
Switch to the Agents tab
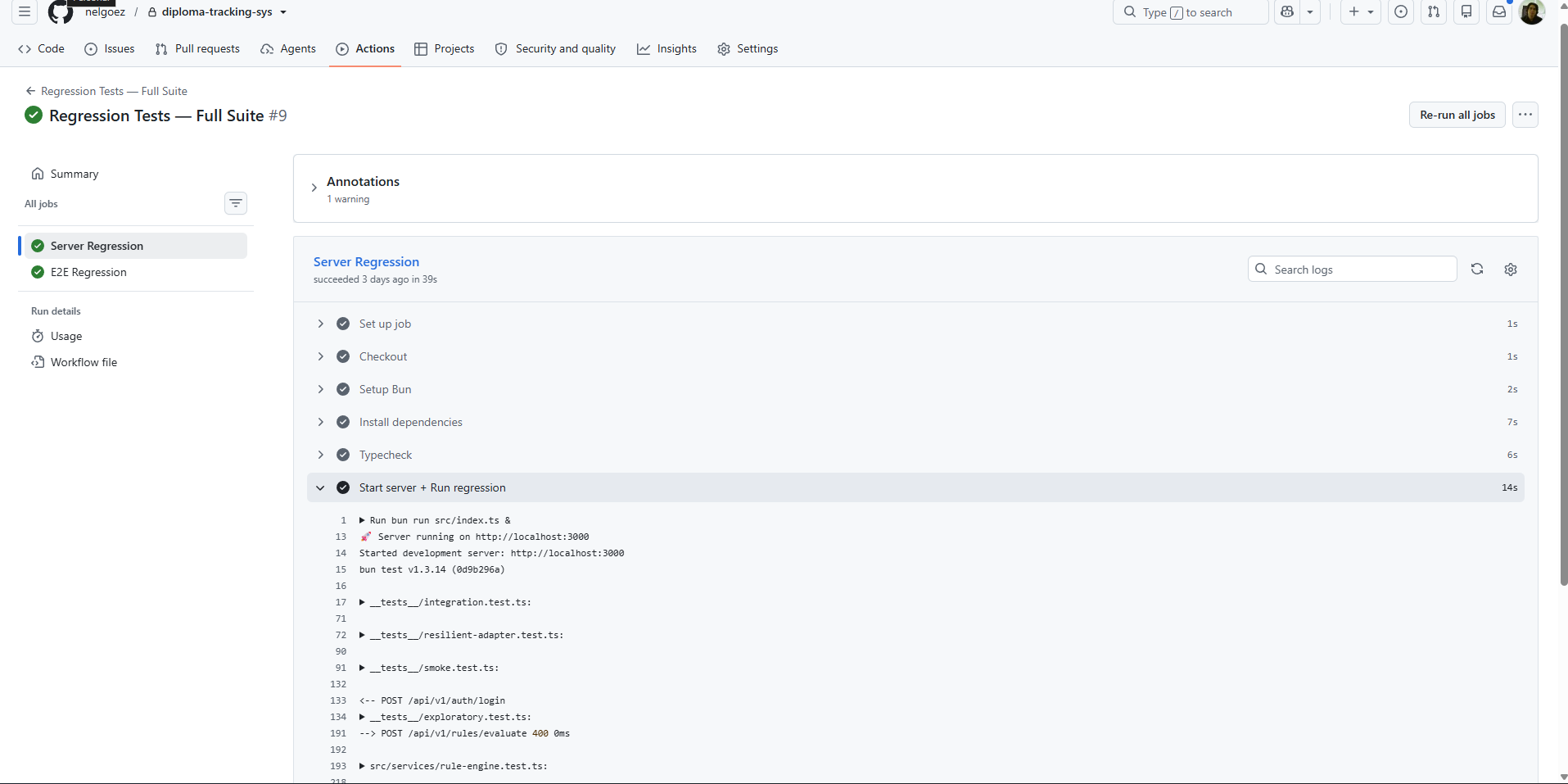click(x=288, y=49)
